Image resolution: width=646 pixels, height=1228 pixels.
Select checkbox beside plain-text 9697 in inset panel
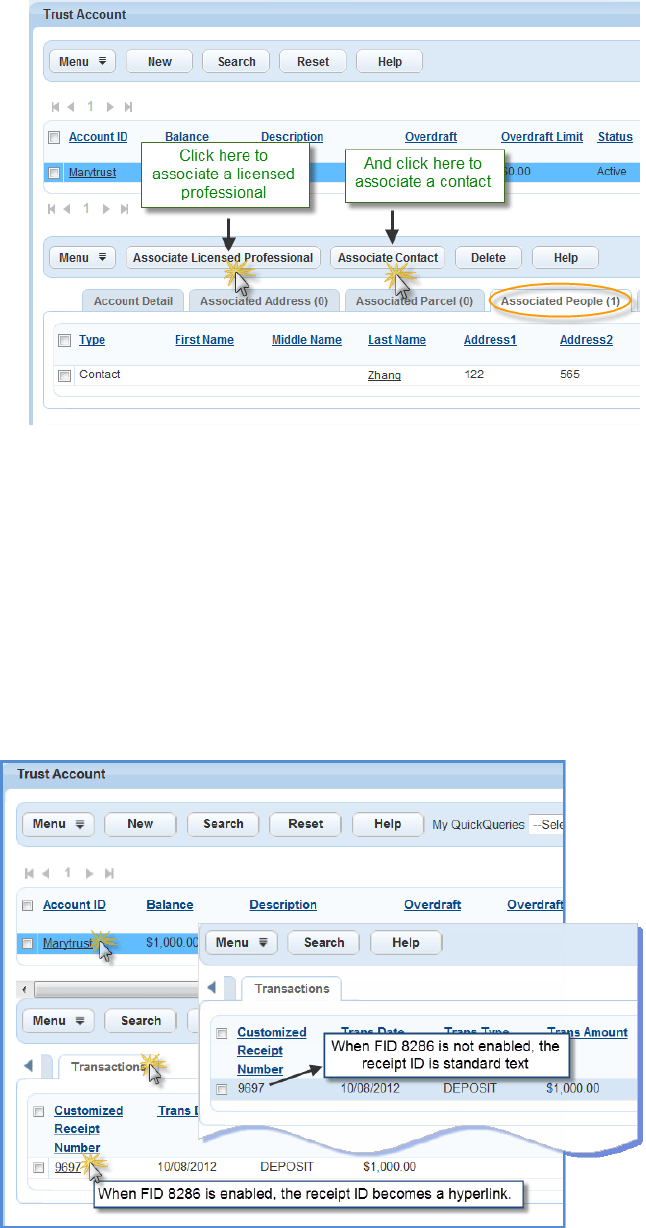click(x=222, y=1088)
